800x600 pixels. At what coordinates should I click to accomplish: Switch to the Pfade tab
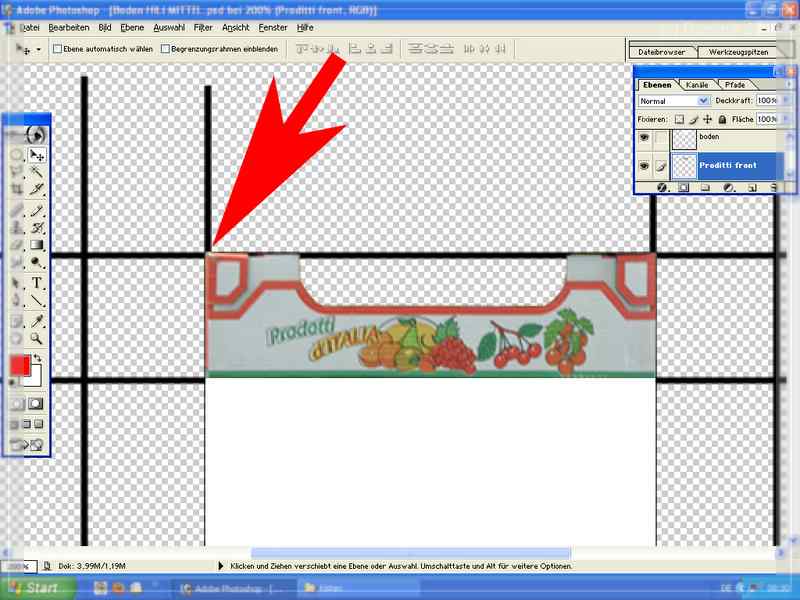tap(735, 85)
